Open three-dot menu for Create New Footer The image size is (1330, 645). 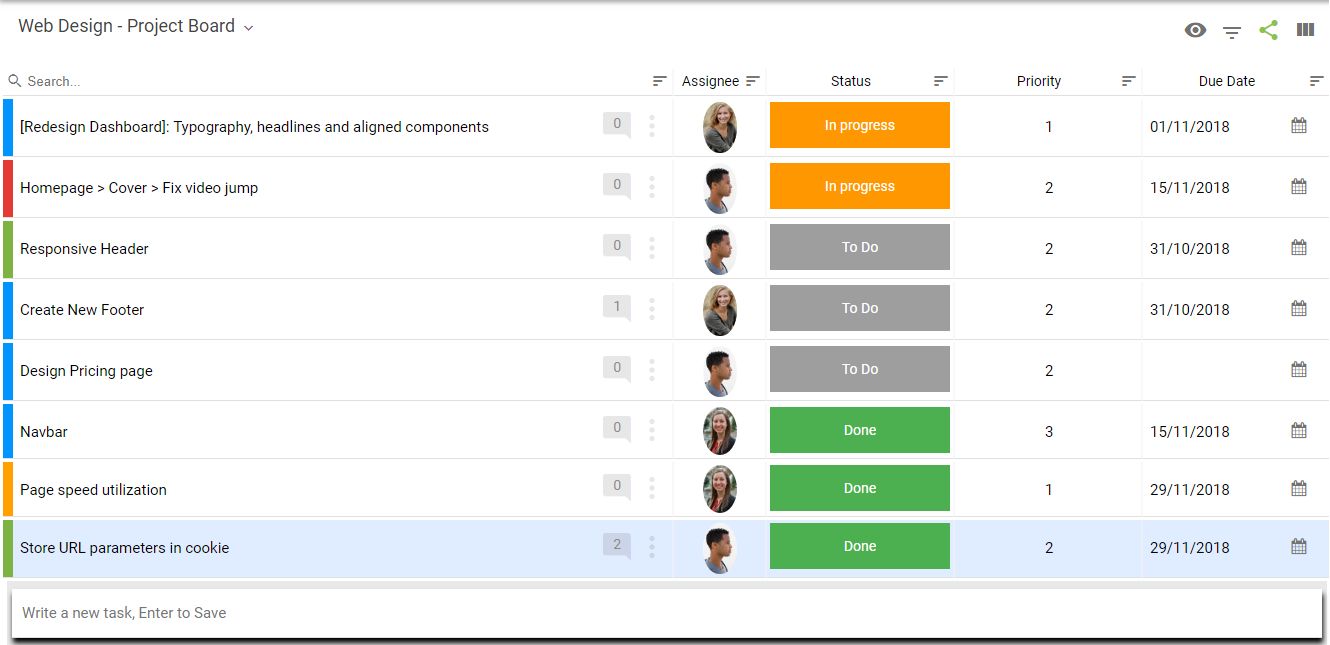click(x=652, y=308)
